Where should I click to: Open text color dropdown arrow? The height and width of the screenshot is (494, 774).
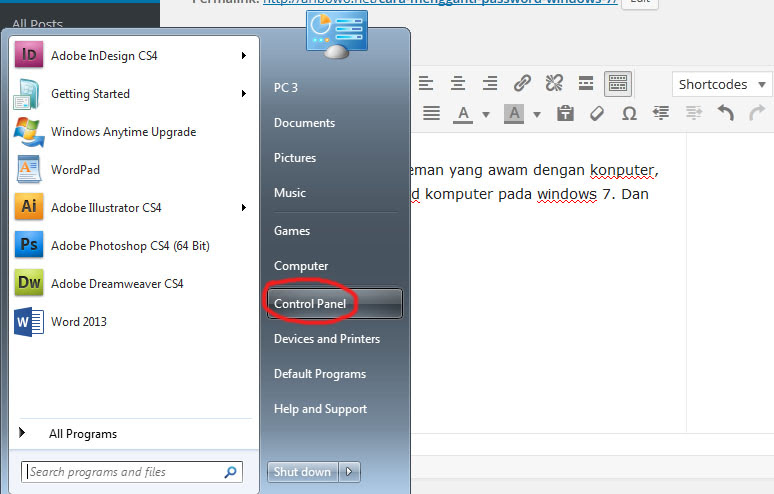pos(486,115)
